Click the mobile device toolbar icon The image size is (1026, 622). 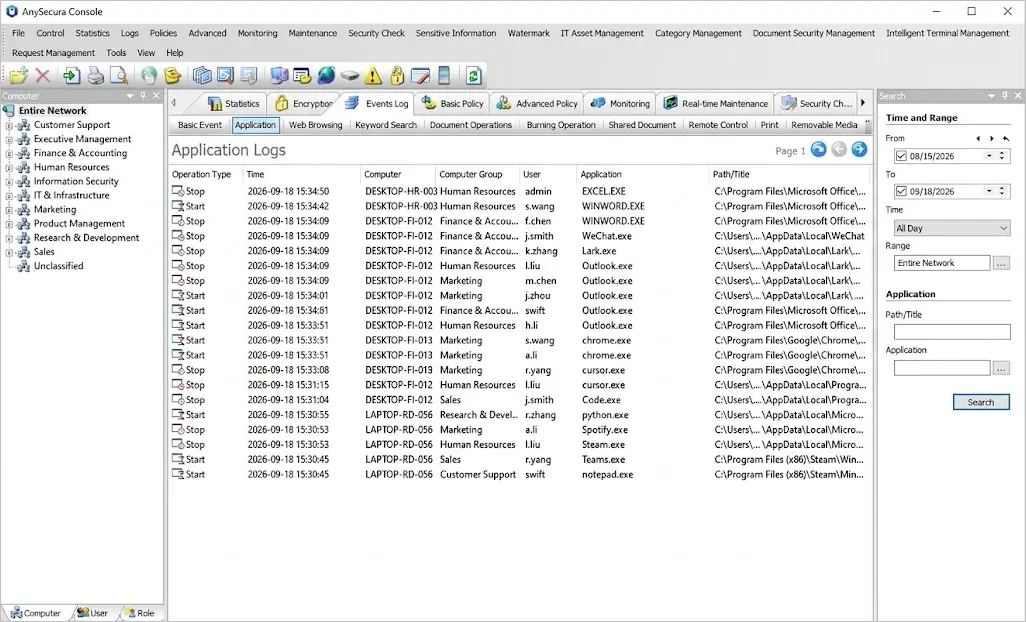pyautogui.click(x=444, y=76)
